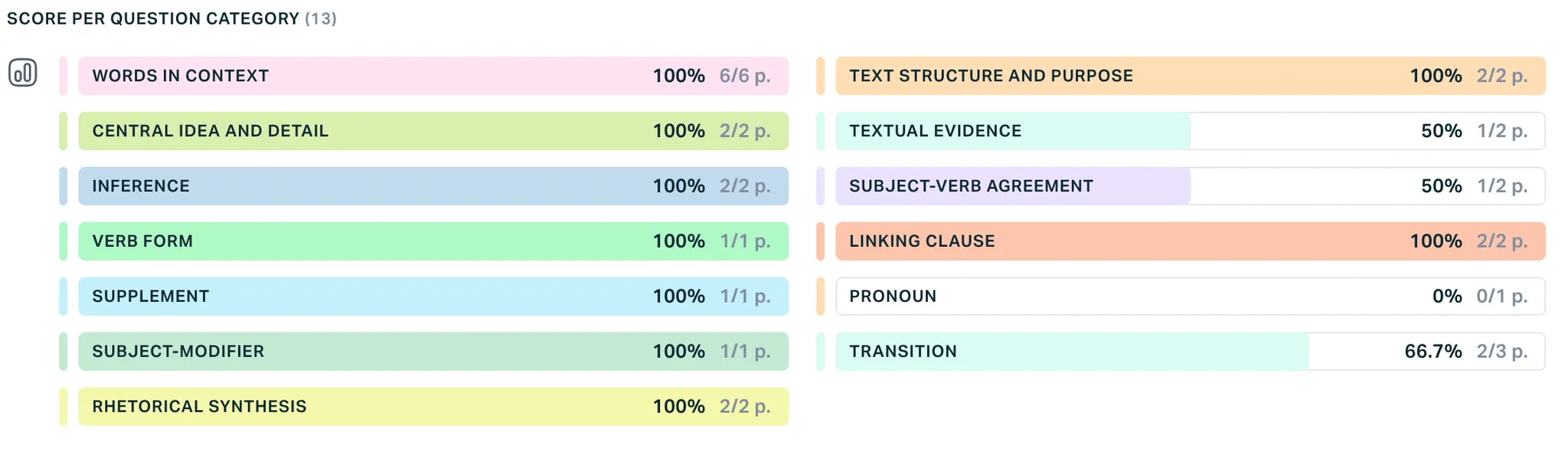This screenshot has width=1568, height=459.
Task: Click the 66.7% Transition score label
Action: click(x=1433, y=352)
